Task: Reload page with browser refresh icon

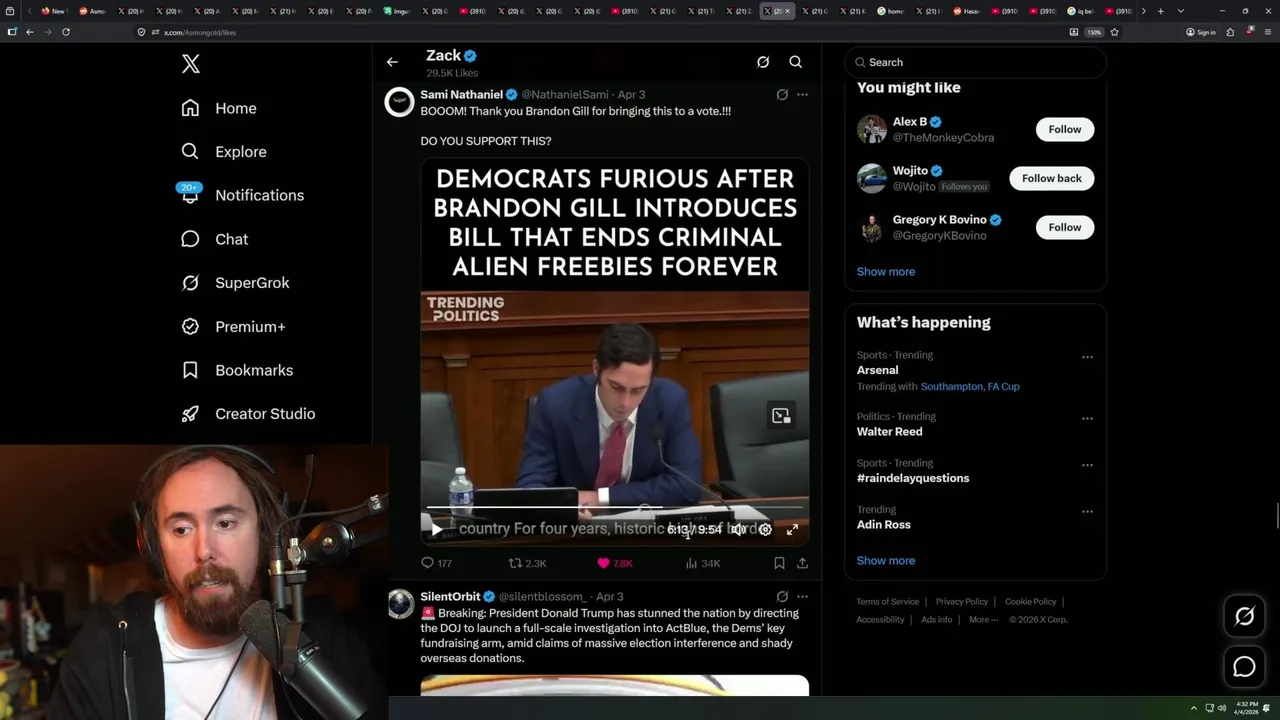Action: pyautogui.click(x=66, y=32)
